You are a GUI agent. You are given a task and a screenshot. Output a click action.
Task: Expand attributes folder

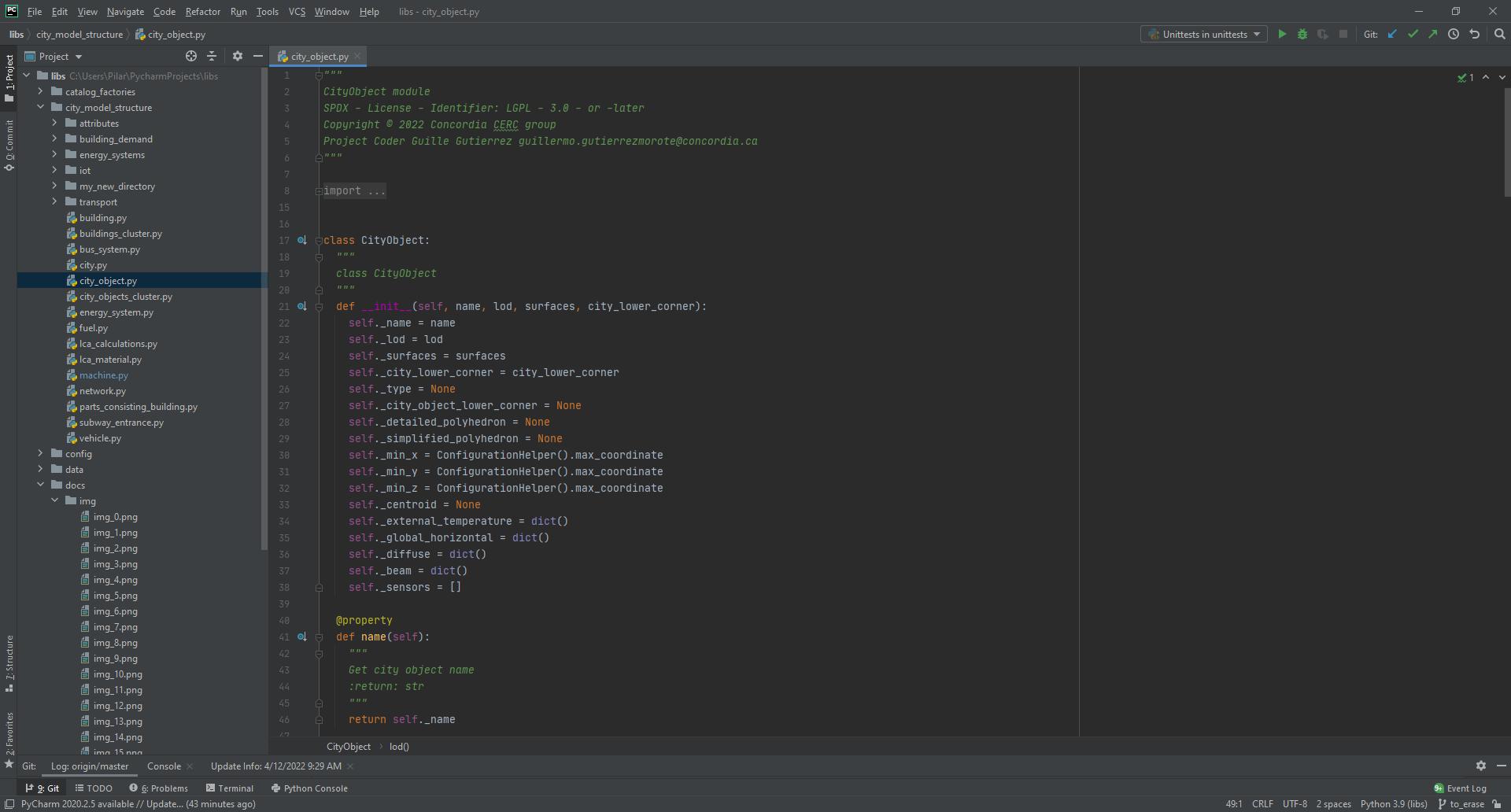[x=54, y=123]
